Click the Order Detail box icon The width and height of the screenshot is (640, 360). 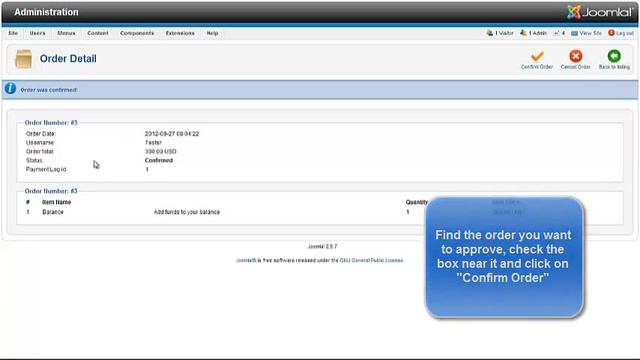(23, 59)
